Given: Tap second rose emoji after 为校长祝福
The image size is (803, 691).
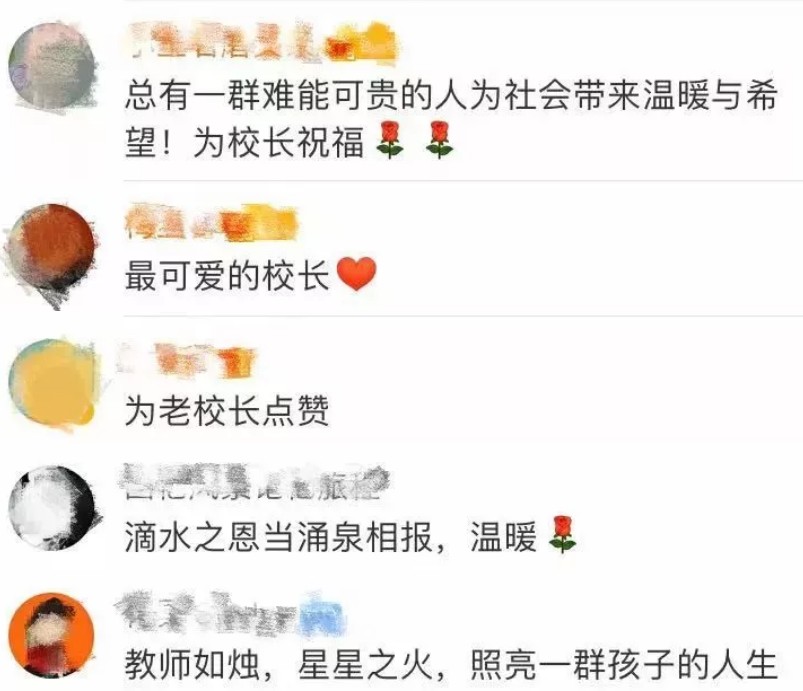Looking at the screenshot, I should 439,139.
